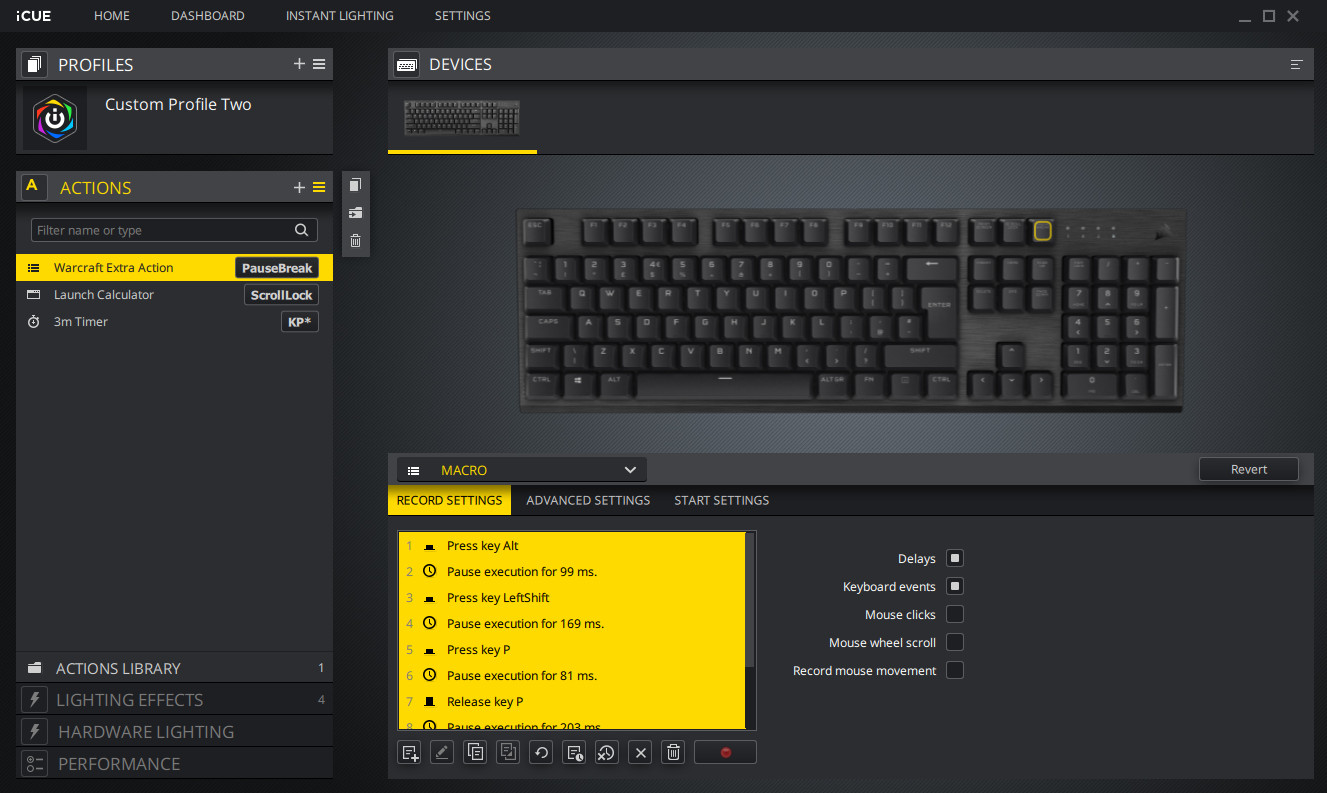Click the insert delay clock icon
This screenshot has height=793, width=1327.
[574, 752]
